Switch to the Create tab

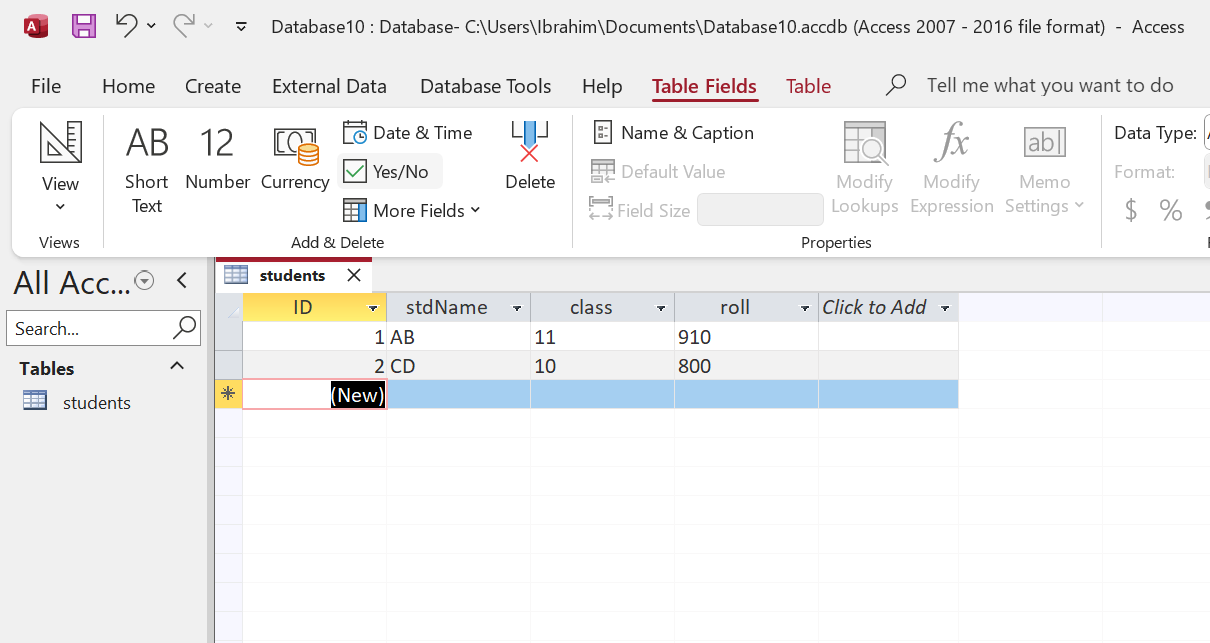point(212,86)
